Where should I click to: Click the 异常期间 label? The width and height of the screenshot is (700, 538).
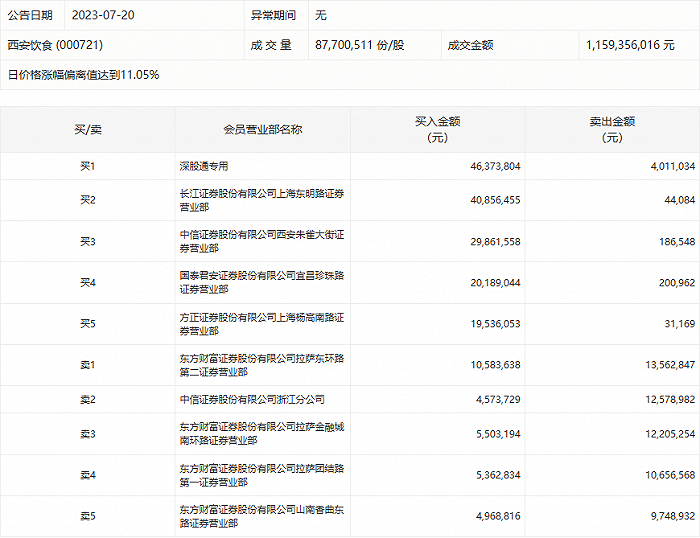coord(273,15)
